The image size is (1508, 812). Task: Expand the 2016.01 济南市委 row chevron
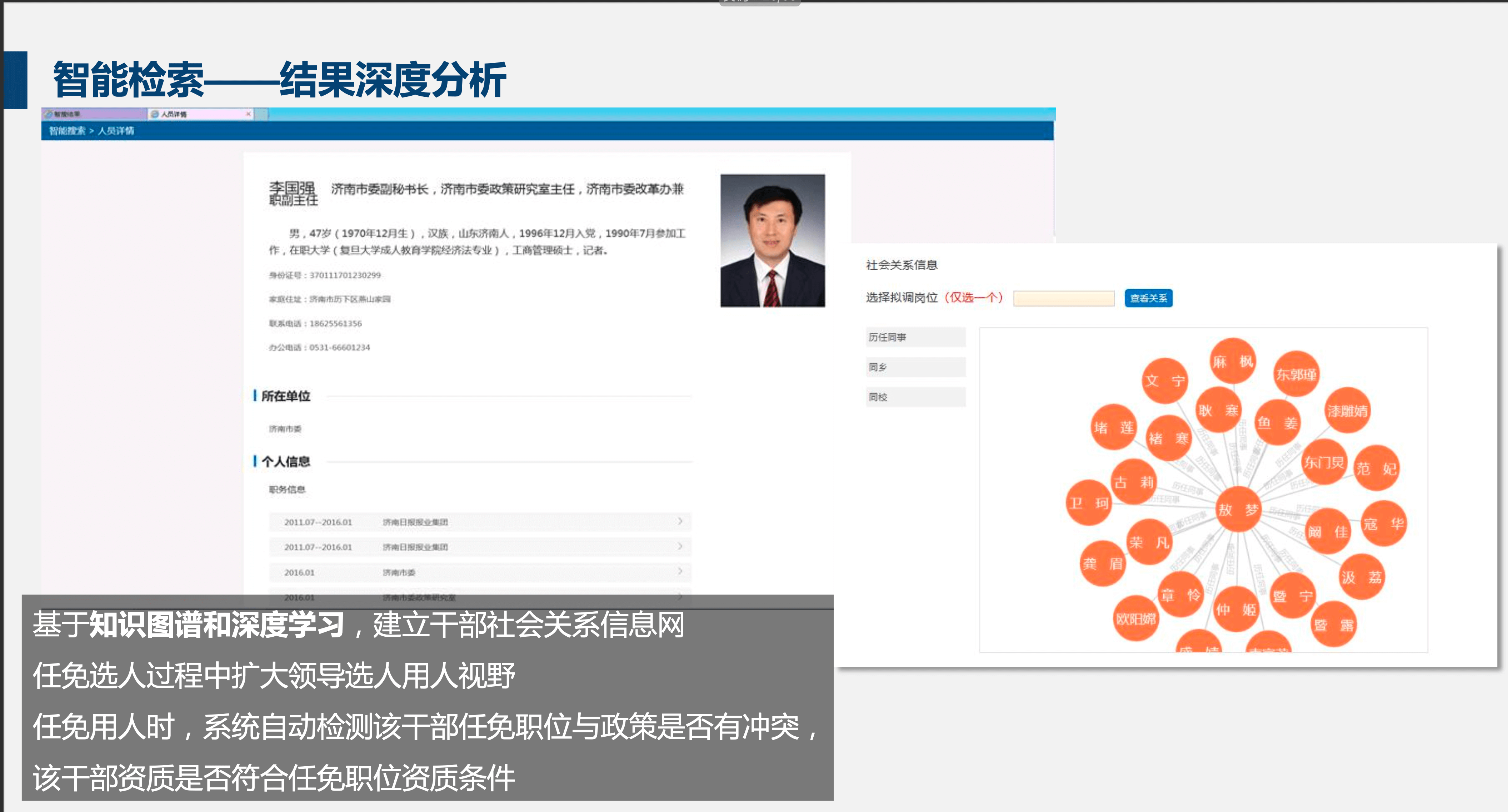680,571
